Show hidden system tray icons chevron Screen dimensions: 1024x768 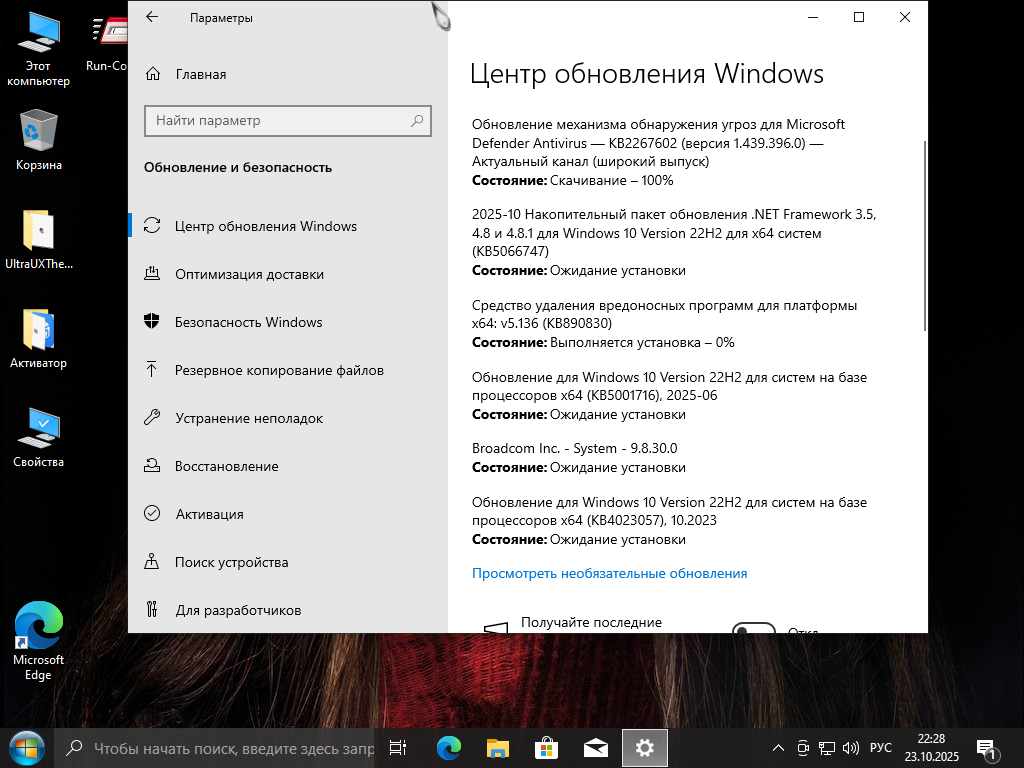click(x=779, y=748)
